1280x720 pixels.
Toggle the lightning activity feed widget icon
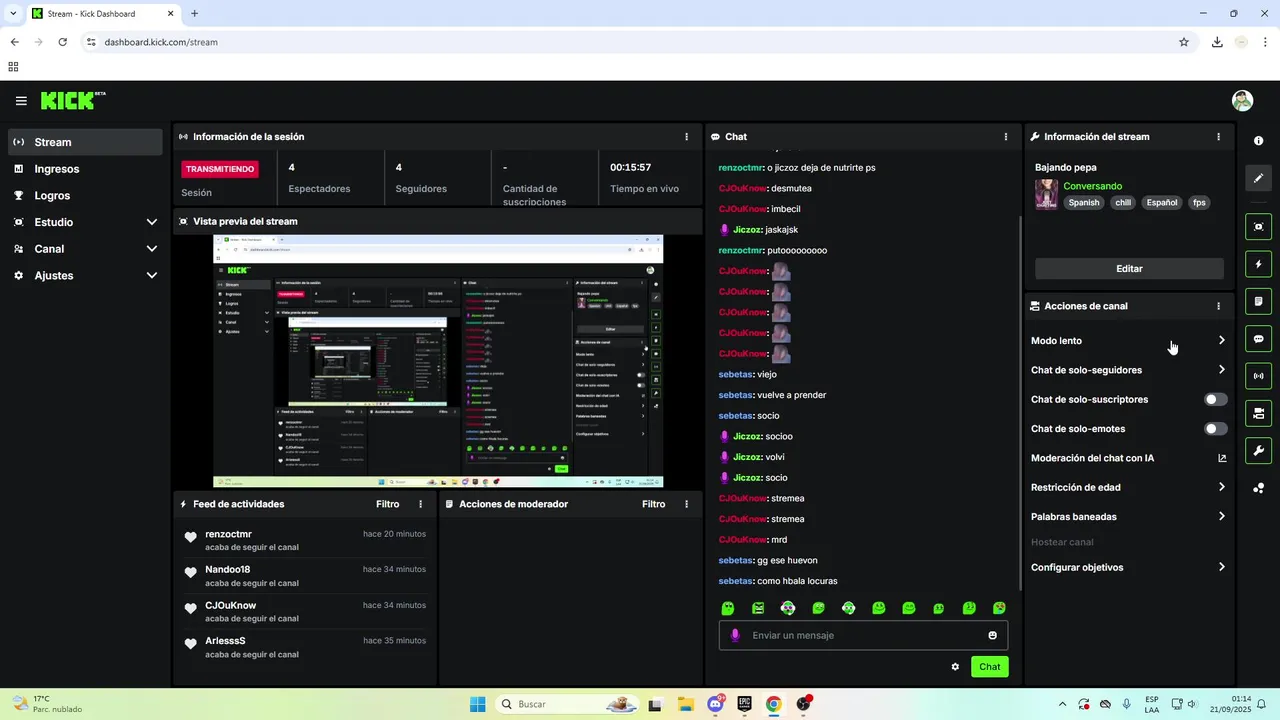[1258, 264]
